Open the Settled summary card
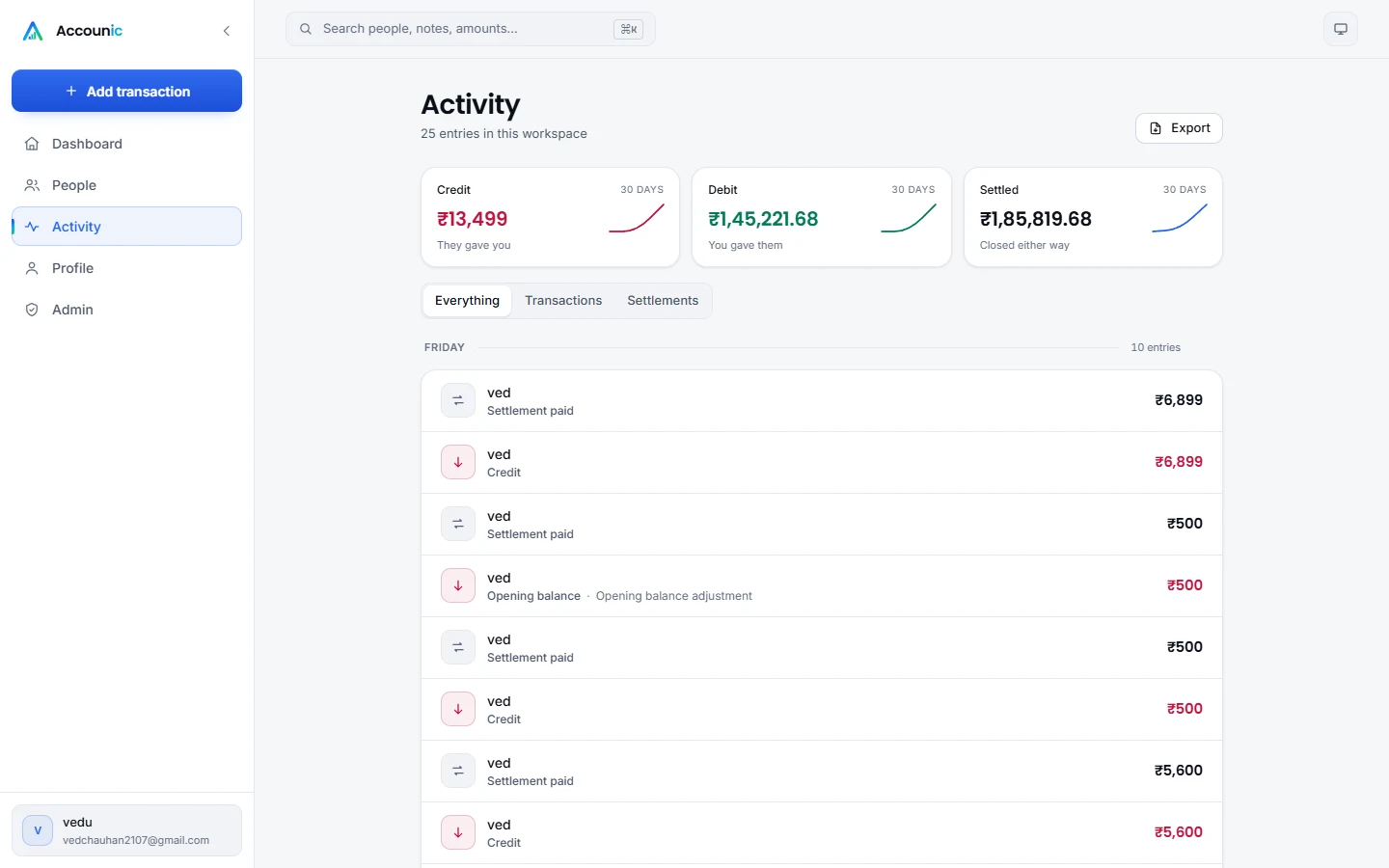 tap(1093, 217)
